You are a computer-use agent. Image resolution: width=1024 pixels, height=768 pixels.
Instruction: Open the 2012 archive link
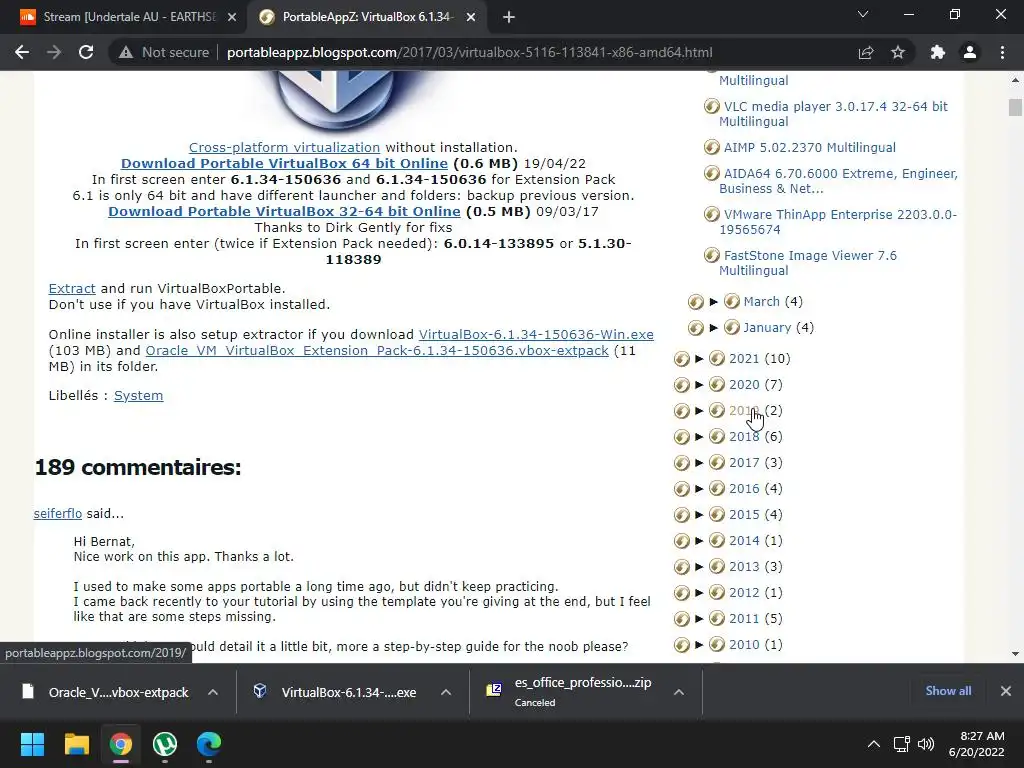[744, 593]
